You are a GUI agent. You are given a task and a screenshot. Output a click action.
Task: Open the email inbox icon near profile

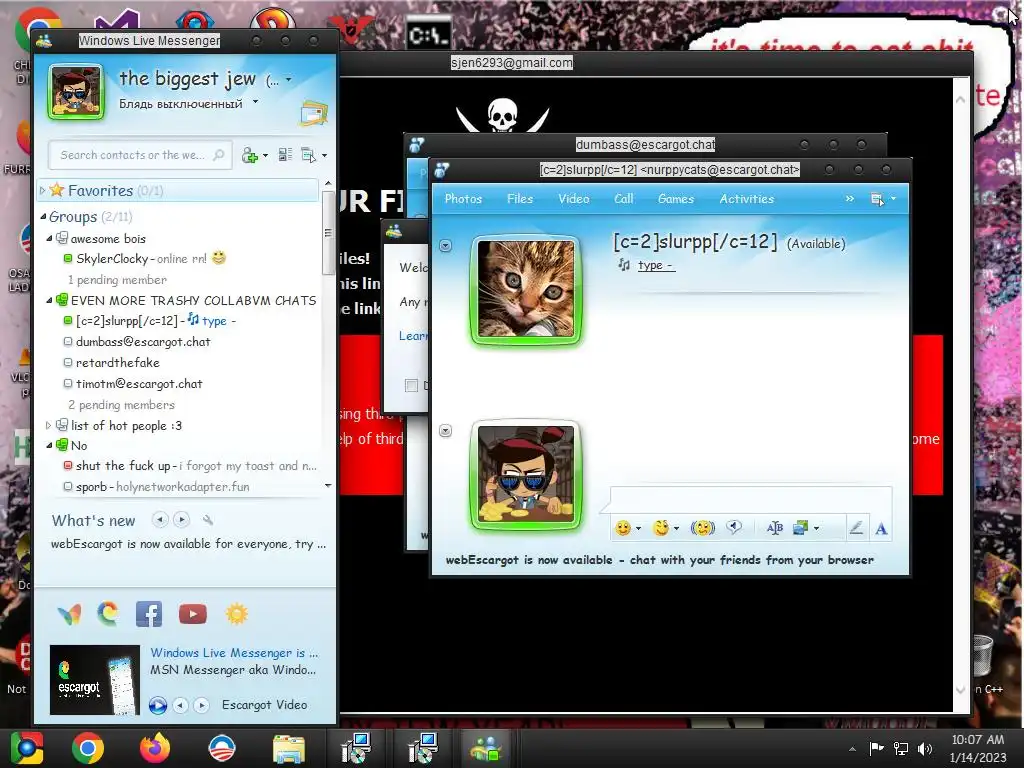pyautogui.click(x=313, y=114)
